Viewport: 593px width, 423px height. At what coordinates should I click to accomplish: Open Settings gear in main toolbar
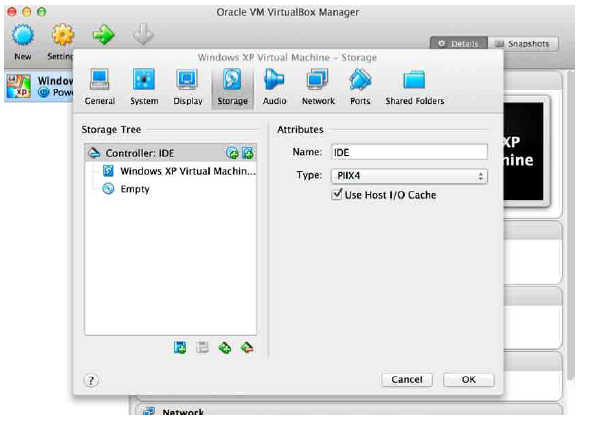(x=63, y=35)
